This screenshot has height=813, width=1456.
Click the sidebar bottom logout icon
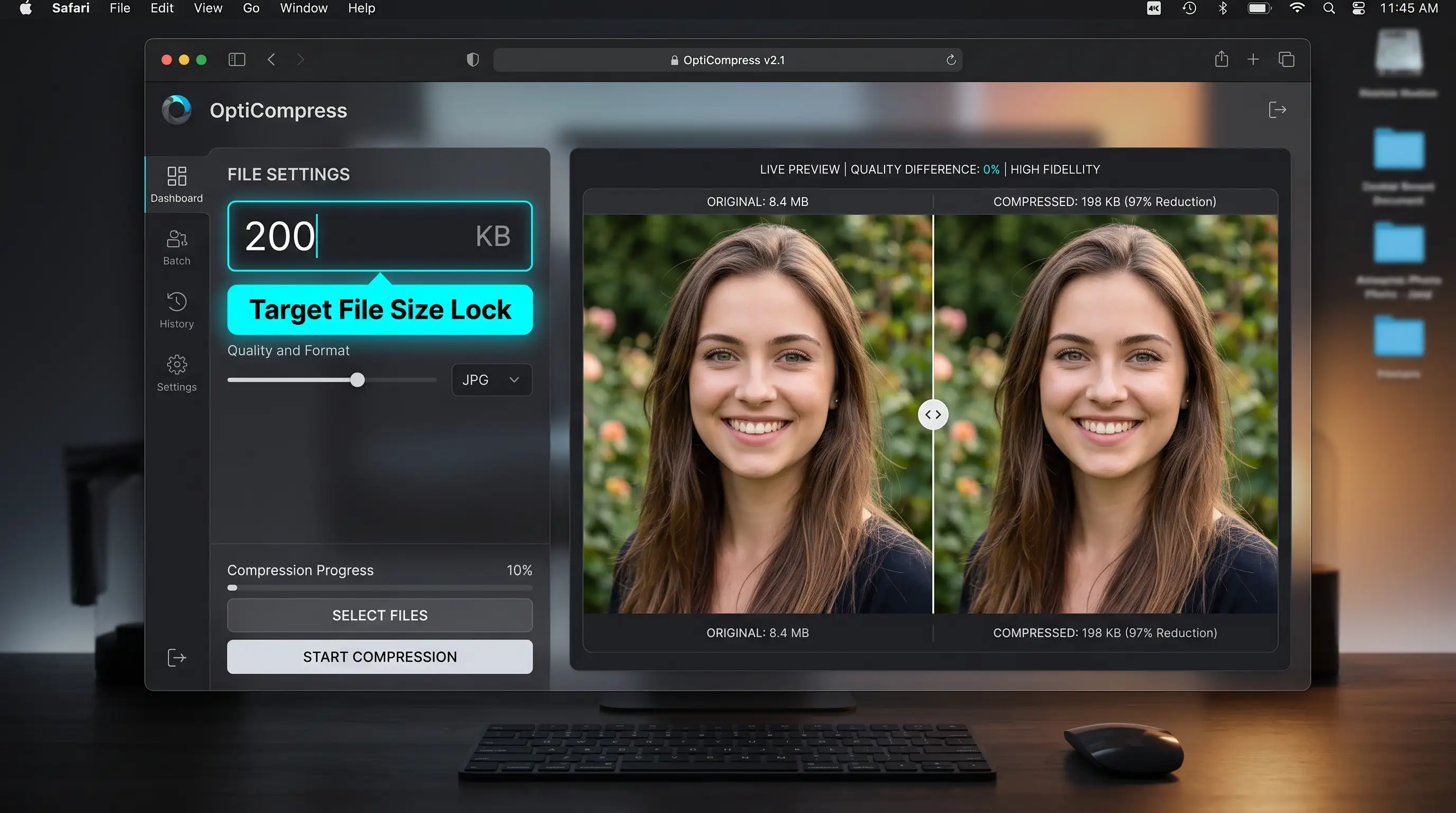176,657
